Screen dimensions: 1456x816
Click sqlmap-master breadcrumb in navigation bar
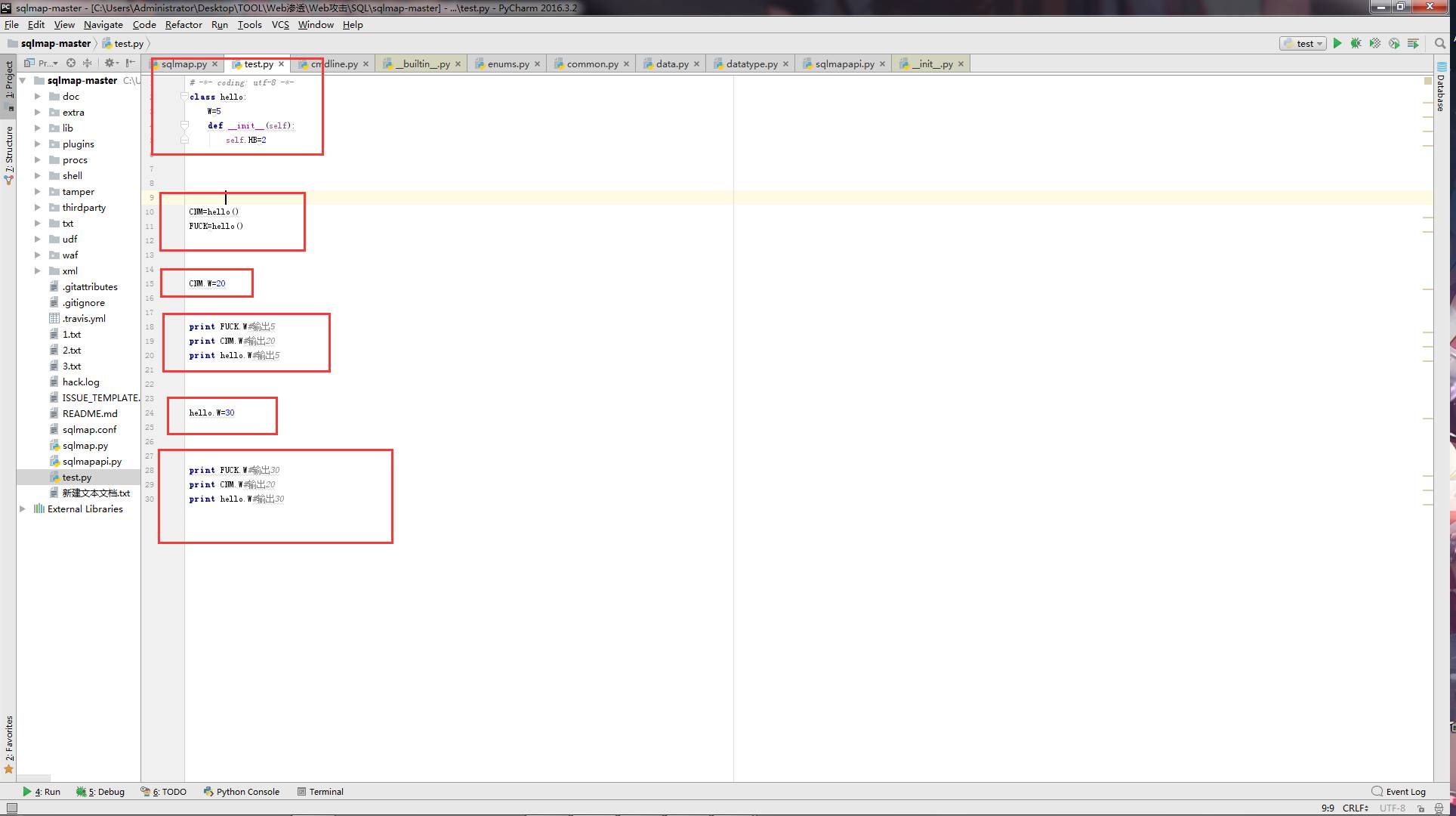pyautogui.click(x=50, y=44)
